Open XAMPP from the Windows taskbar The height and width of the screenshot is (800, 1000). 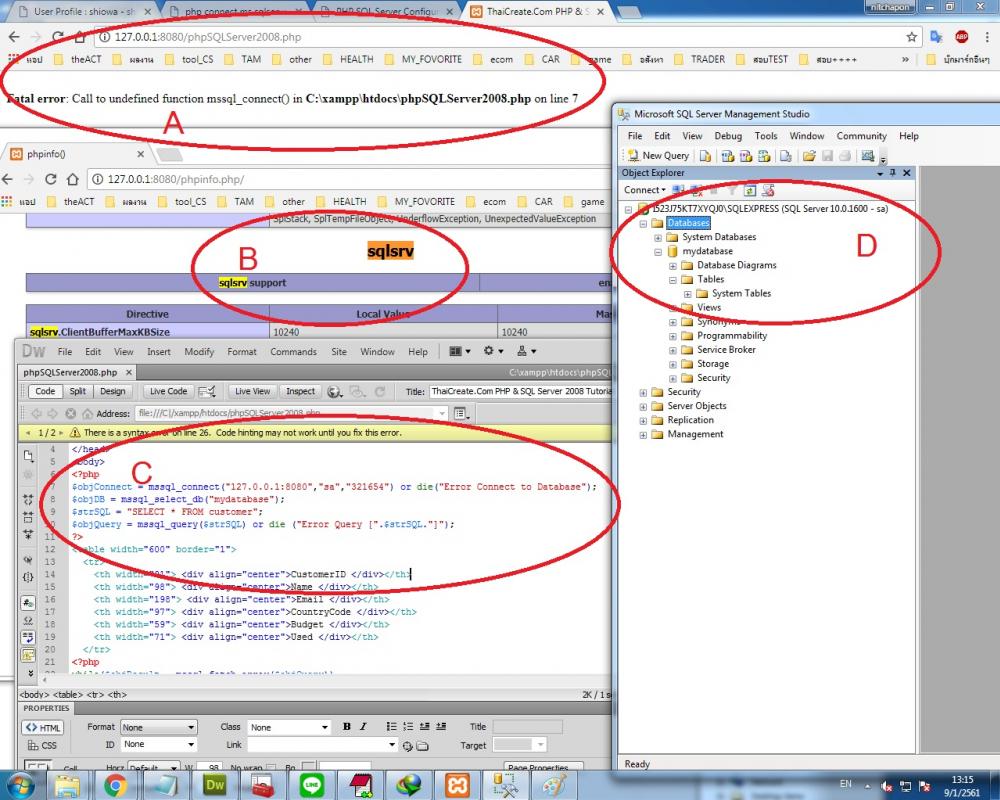pyautogui.click(x=457, y=786)
